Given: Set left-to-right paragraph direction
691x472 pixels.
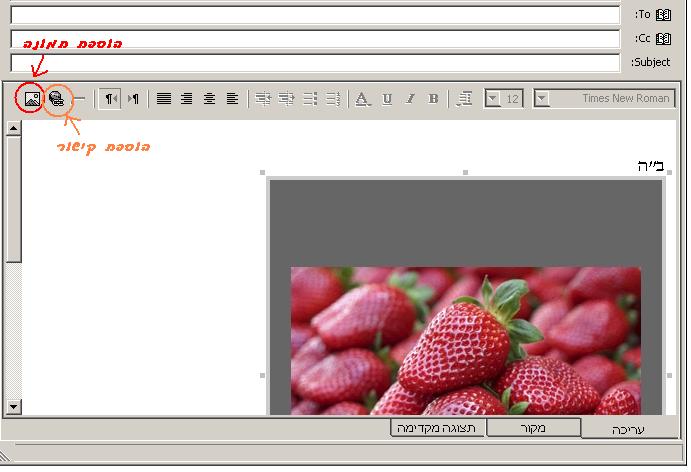Looking at the screenshot, I should (133, 99).
